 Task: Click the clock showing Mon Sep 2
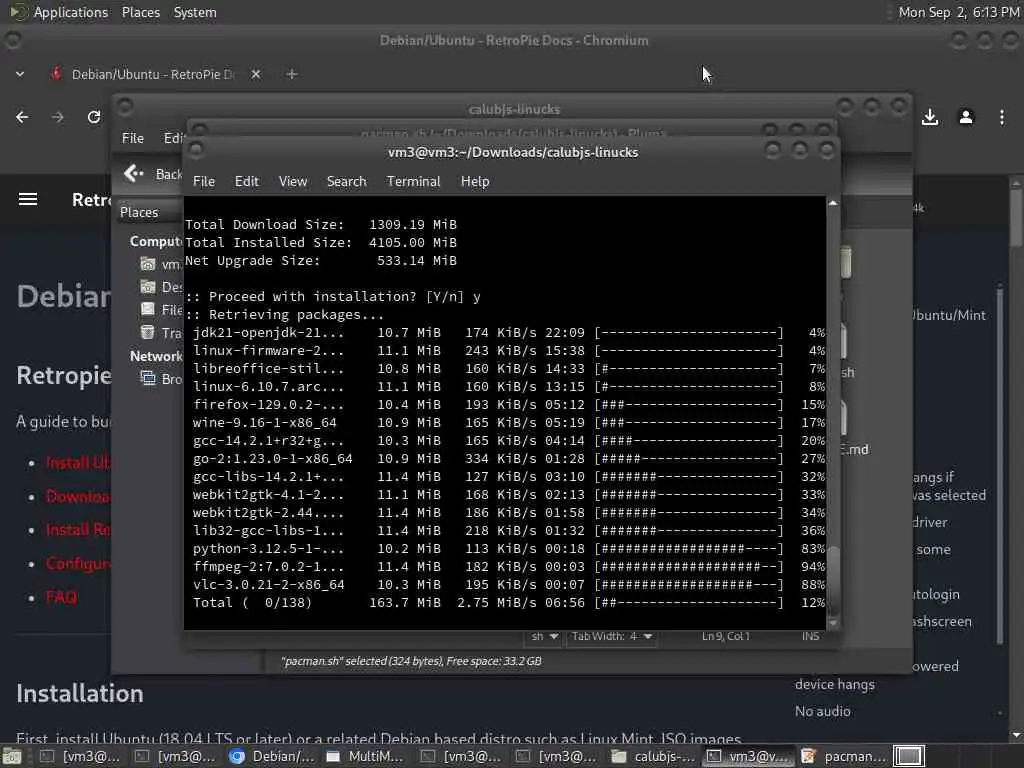tap(958, 12)
